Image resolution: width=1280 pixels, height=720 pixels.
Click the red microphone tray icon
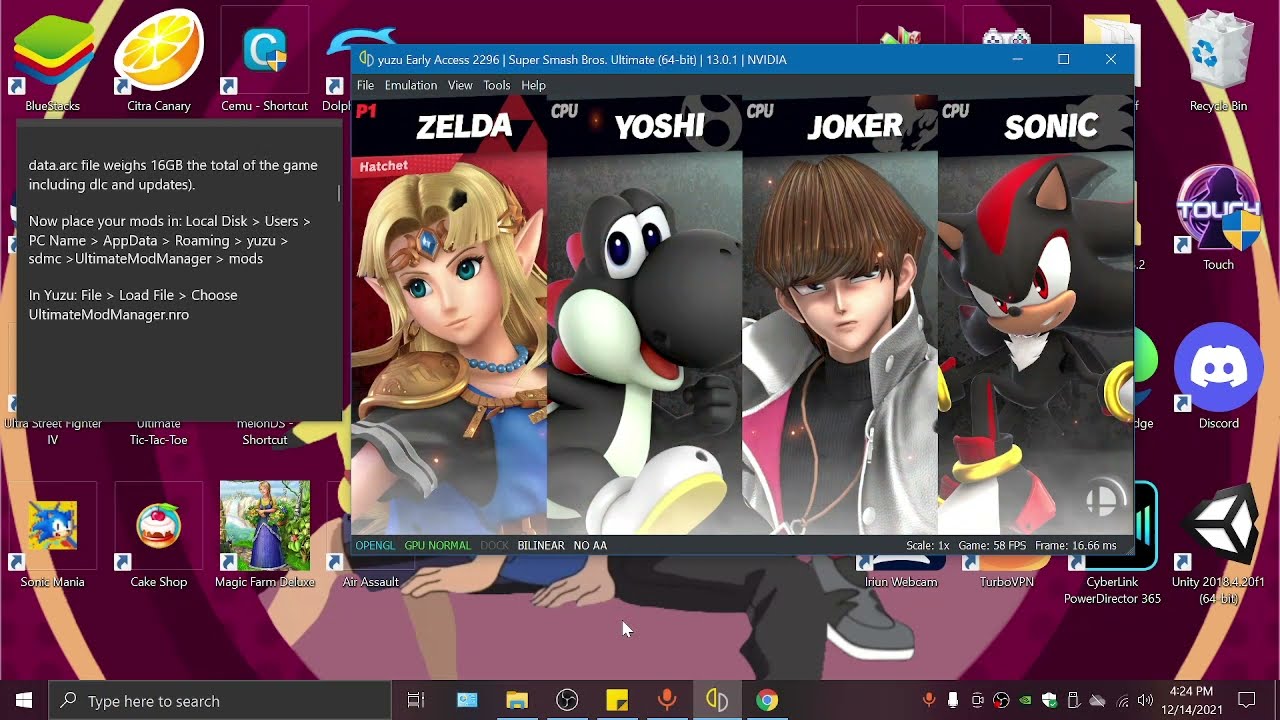[929, 700]
